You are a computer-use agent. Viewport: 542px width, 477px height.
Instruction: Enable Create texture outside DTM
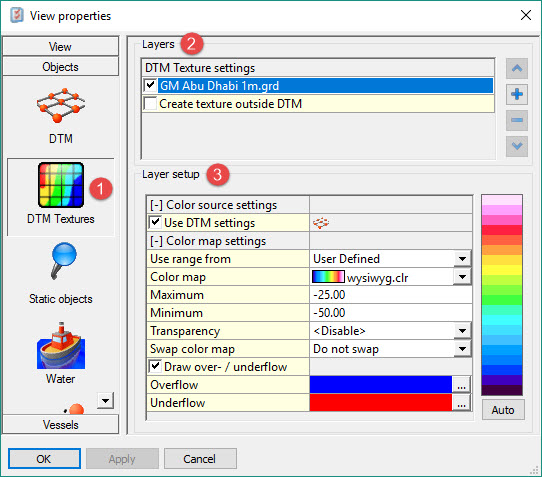pos(150,103)
